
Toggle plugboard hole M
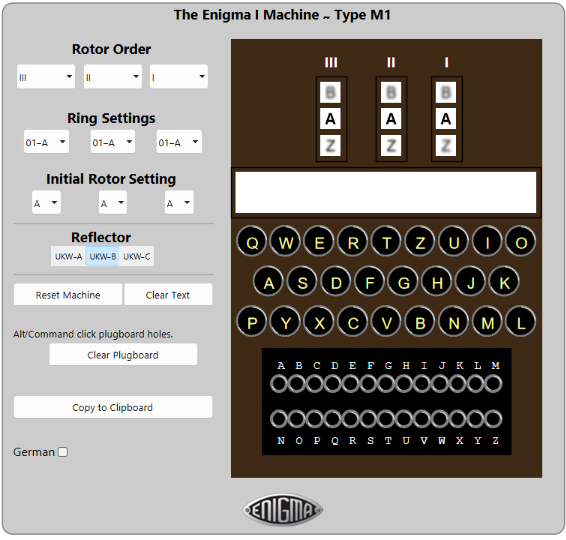(x=493, y=383)
